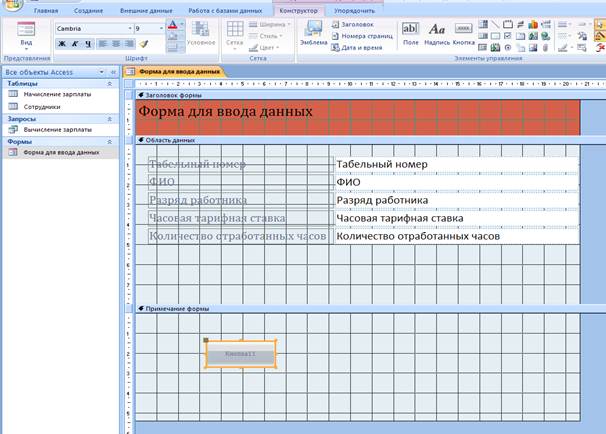Viewport: 606px width, 434px height.
Task: Click the Bold (Ж) formatting icon
Action: [x=62, y=44]
